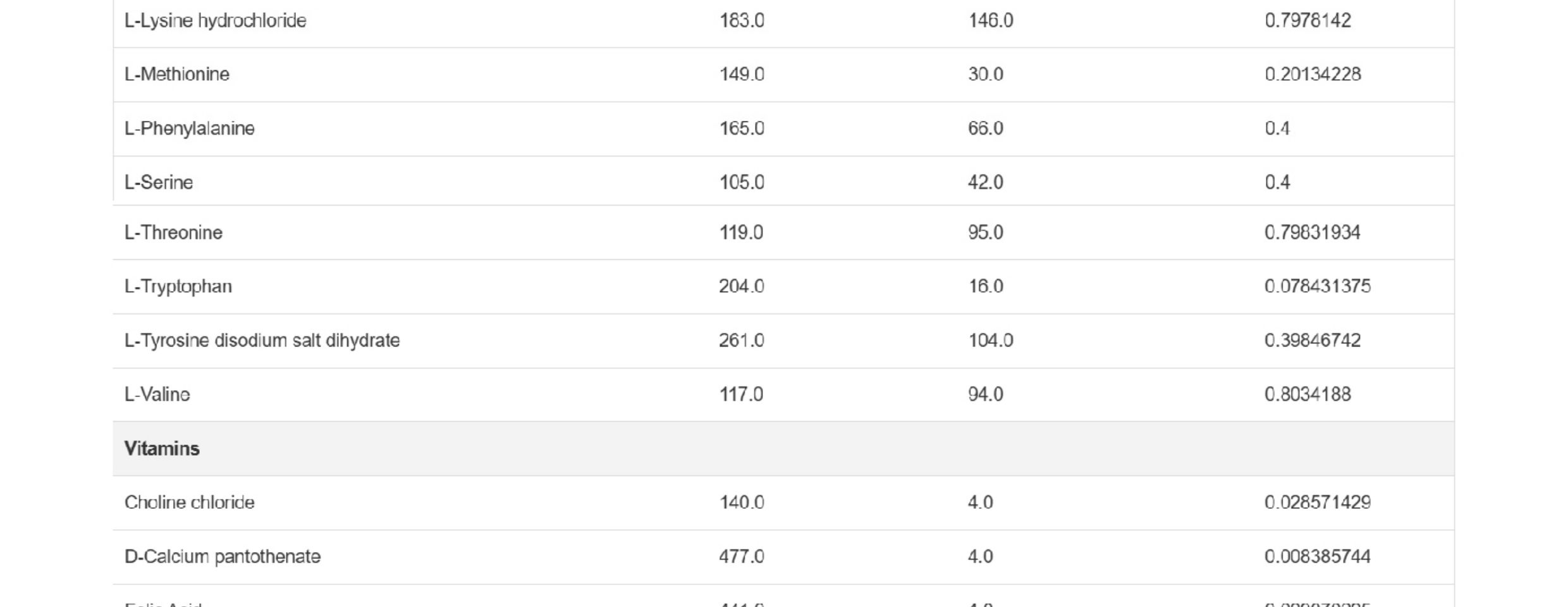Select the 0.078431375 value in L-Tryptophan row
This screenshot has width=1568, height=607.
click(1318, 286)
